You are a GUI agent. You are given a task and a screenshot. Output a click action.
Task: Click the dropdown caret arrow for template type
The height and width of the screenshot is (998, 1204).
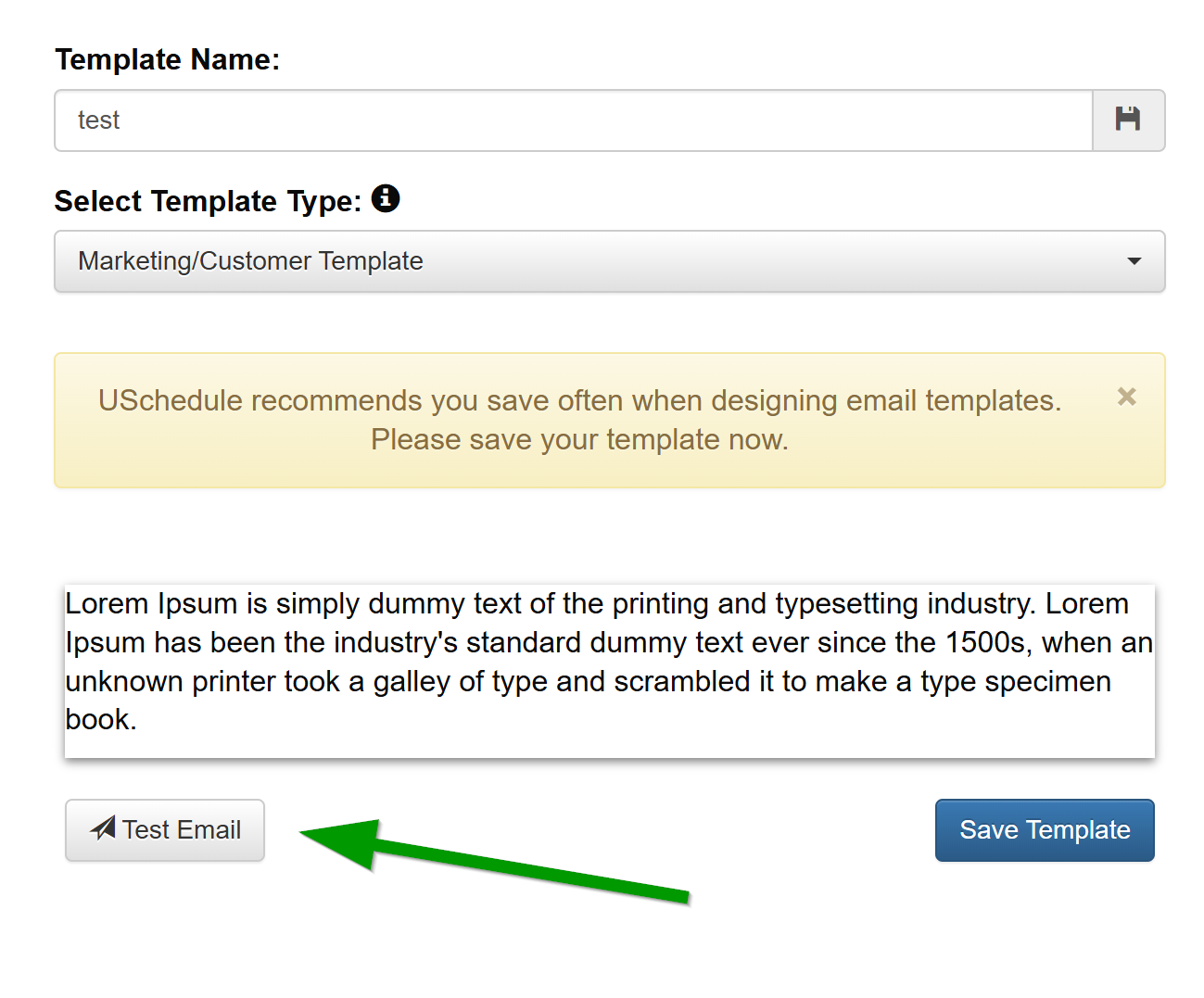click(1134, 261)
